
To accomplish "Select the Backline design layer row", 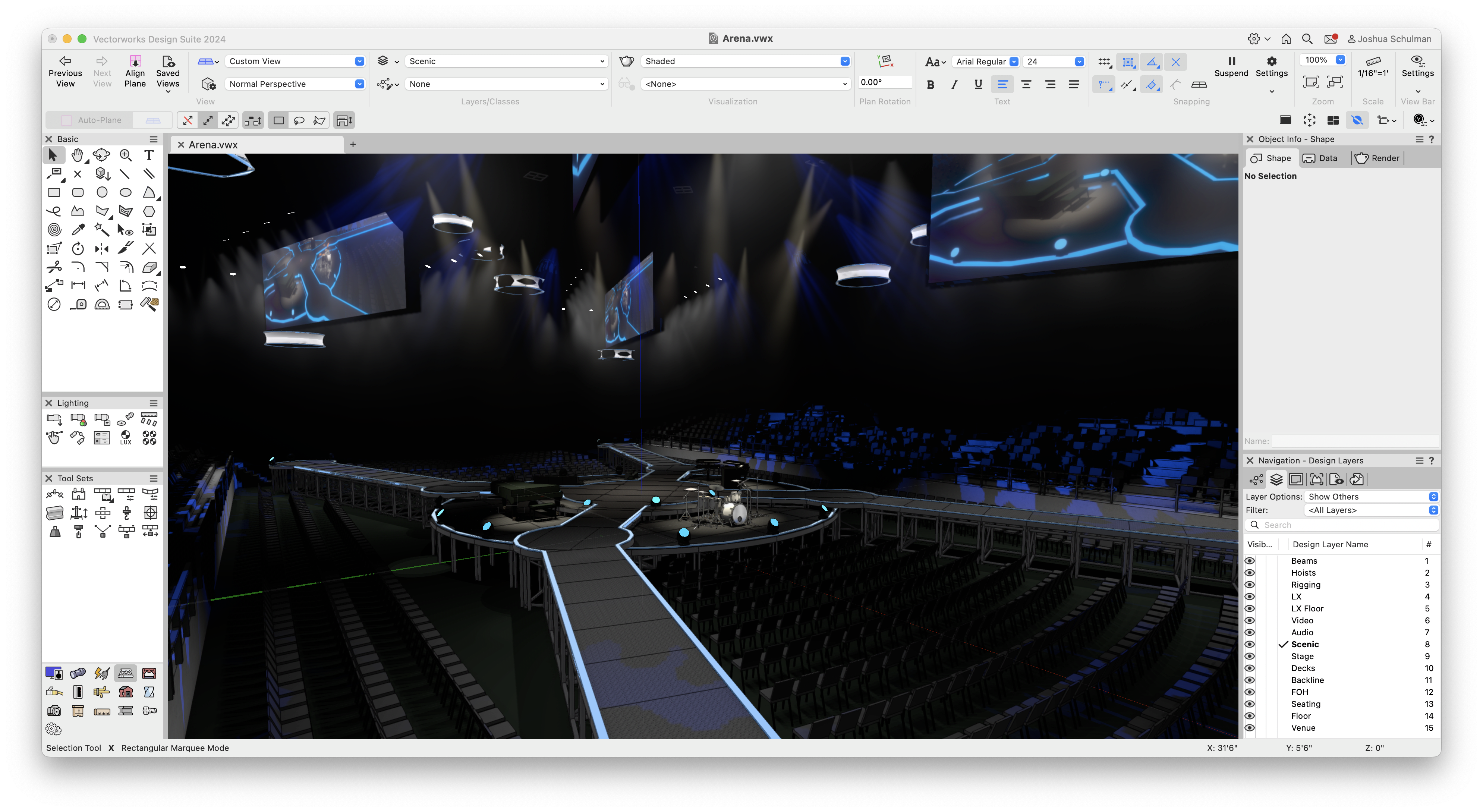I will 1342,680.
